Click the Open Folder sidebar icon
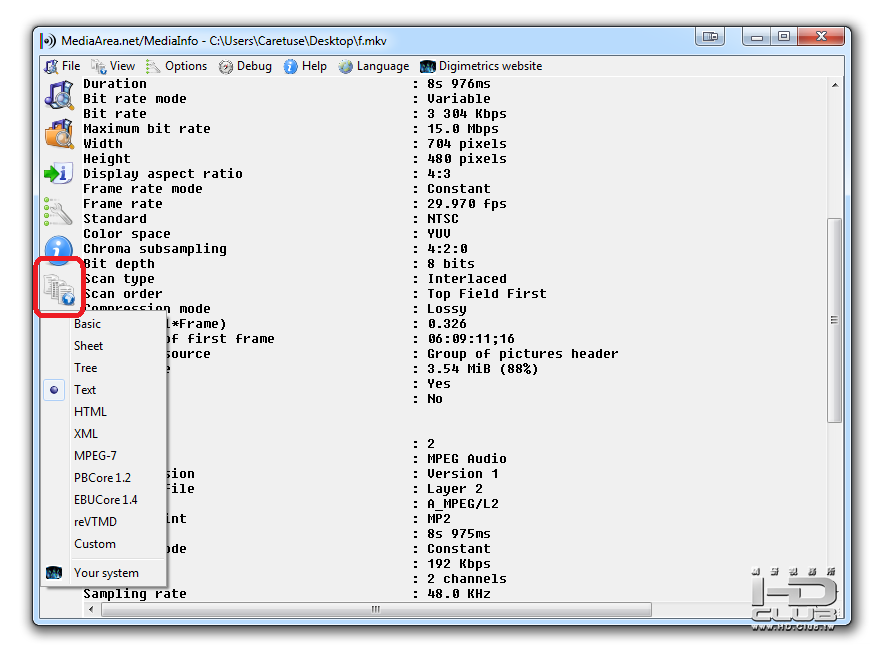888x652 pixels. coord(59,134)
